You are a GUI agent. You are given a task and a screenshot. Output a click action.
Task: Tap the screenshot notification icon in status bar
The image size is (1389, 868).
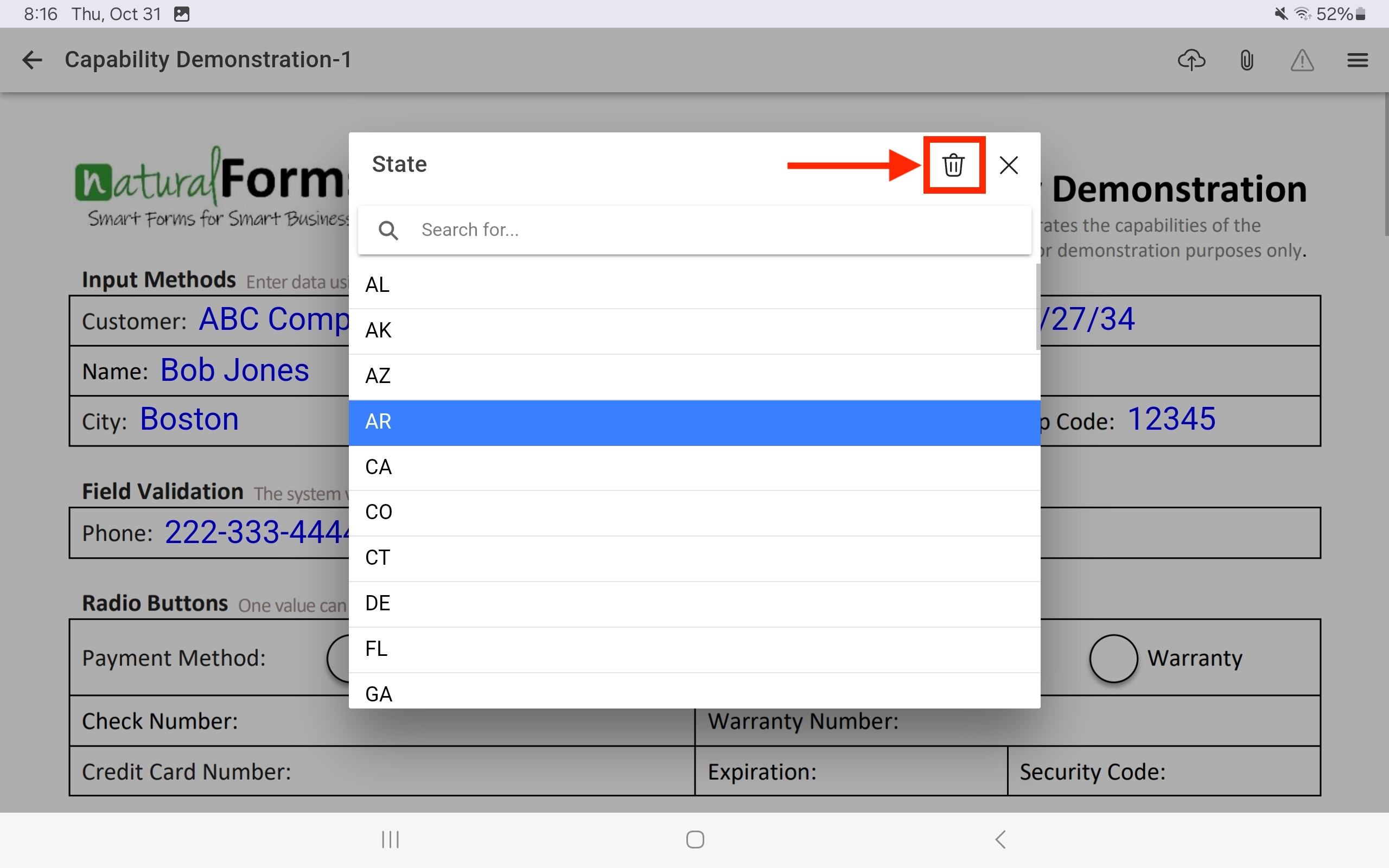pos(181,14)
